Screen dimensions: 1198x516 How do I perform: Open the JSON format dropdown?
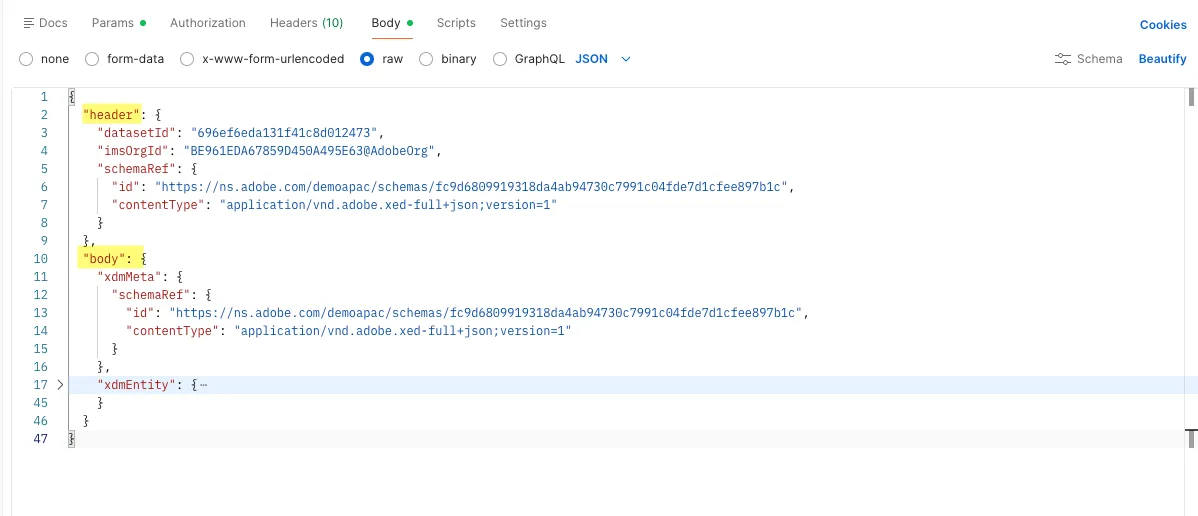(603, 59)
